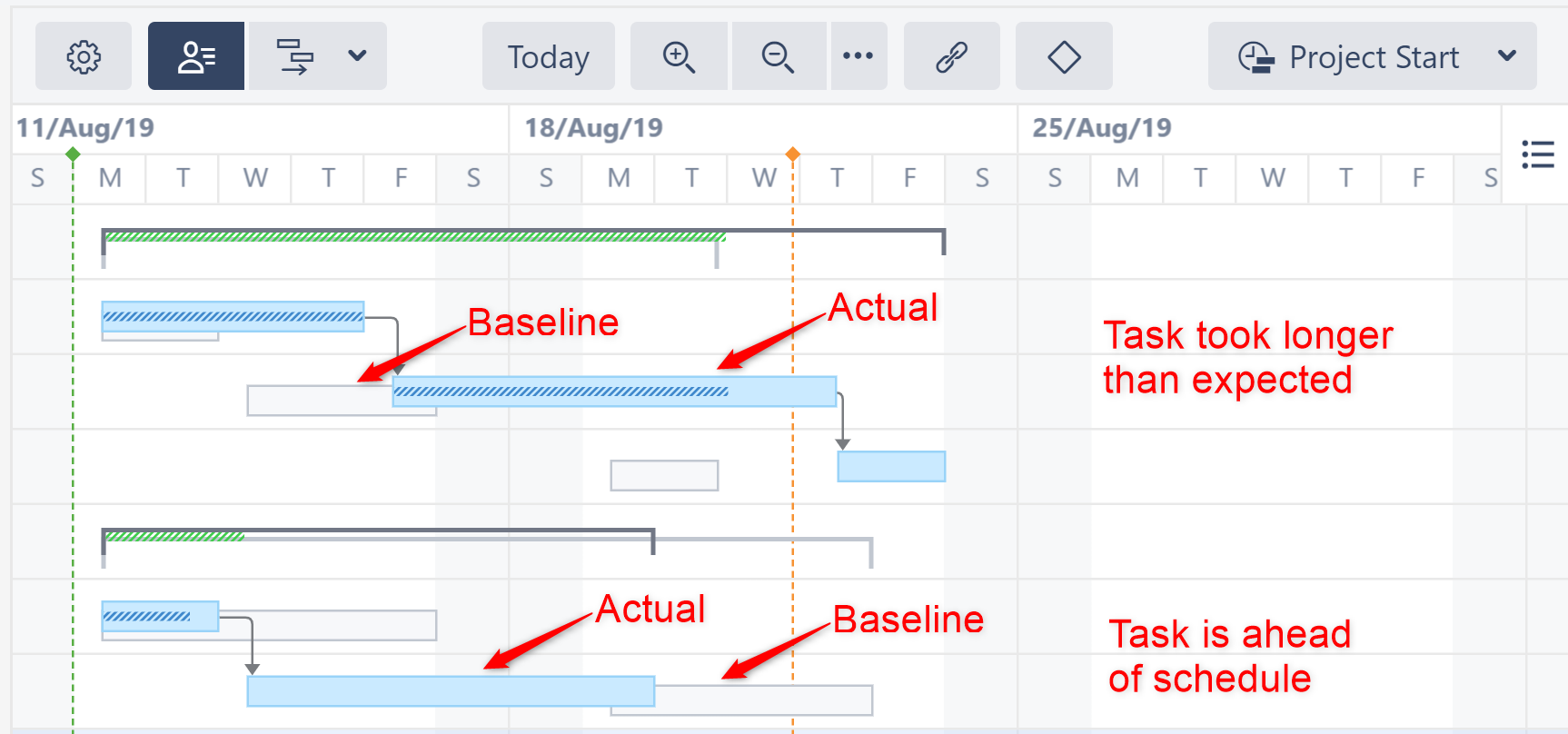Click the first group's green progress bar
The height and width of the screenshot is (734, 1568).
coord(414,237)
